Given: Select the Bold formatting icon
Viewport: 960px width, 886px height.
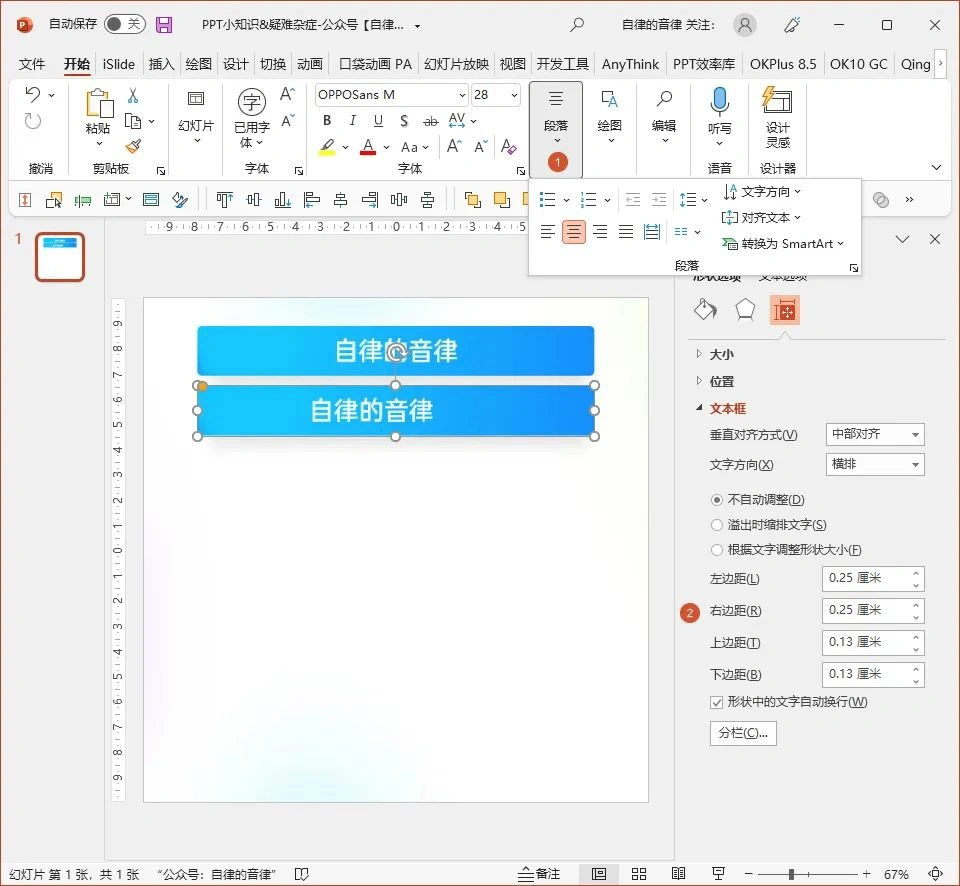Looking at the screenshot, I should pos(326,120).
